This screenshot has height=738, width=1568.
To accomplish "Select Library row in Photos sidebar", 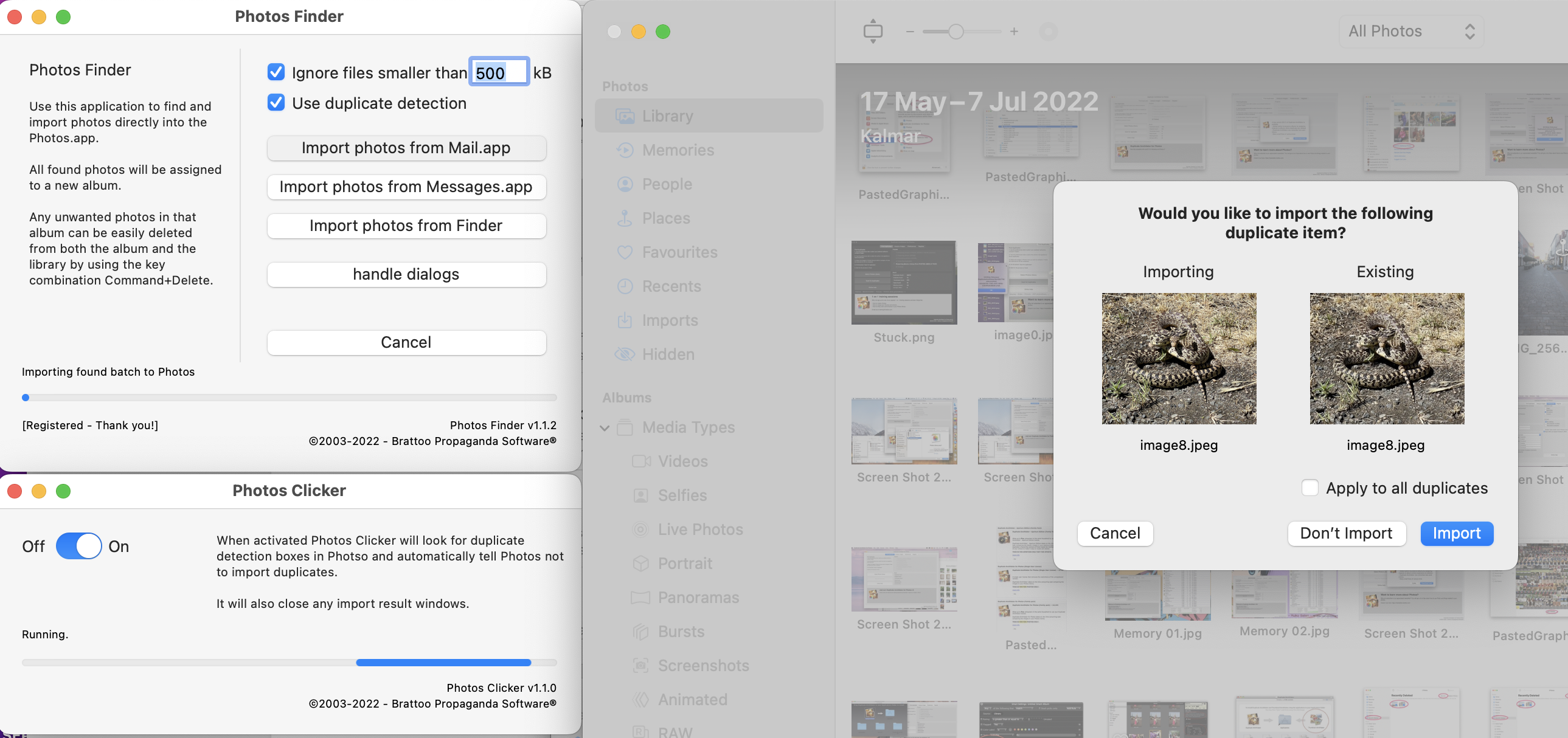I will coord(709,116).
